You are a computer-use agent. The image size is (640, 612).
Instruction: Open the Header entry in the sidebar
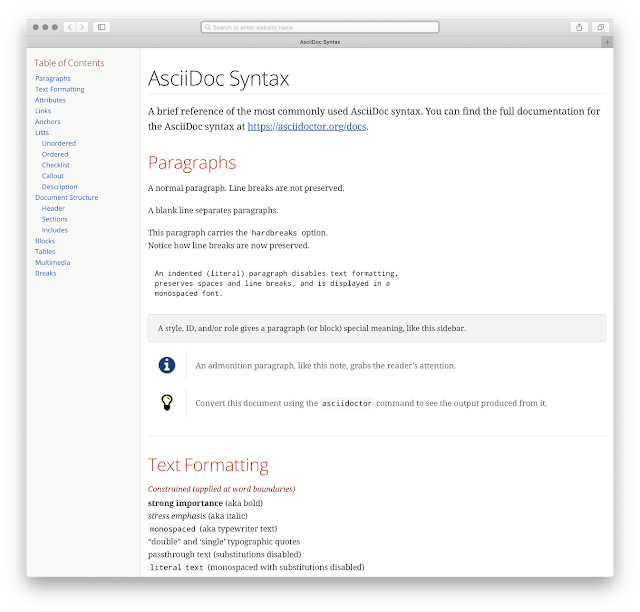tap(53, 208)
